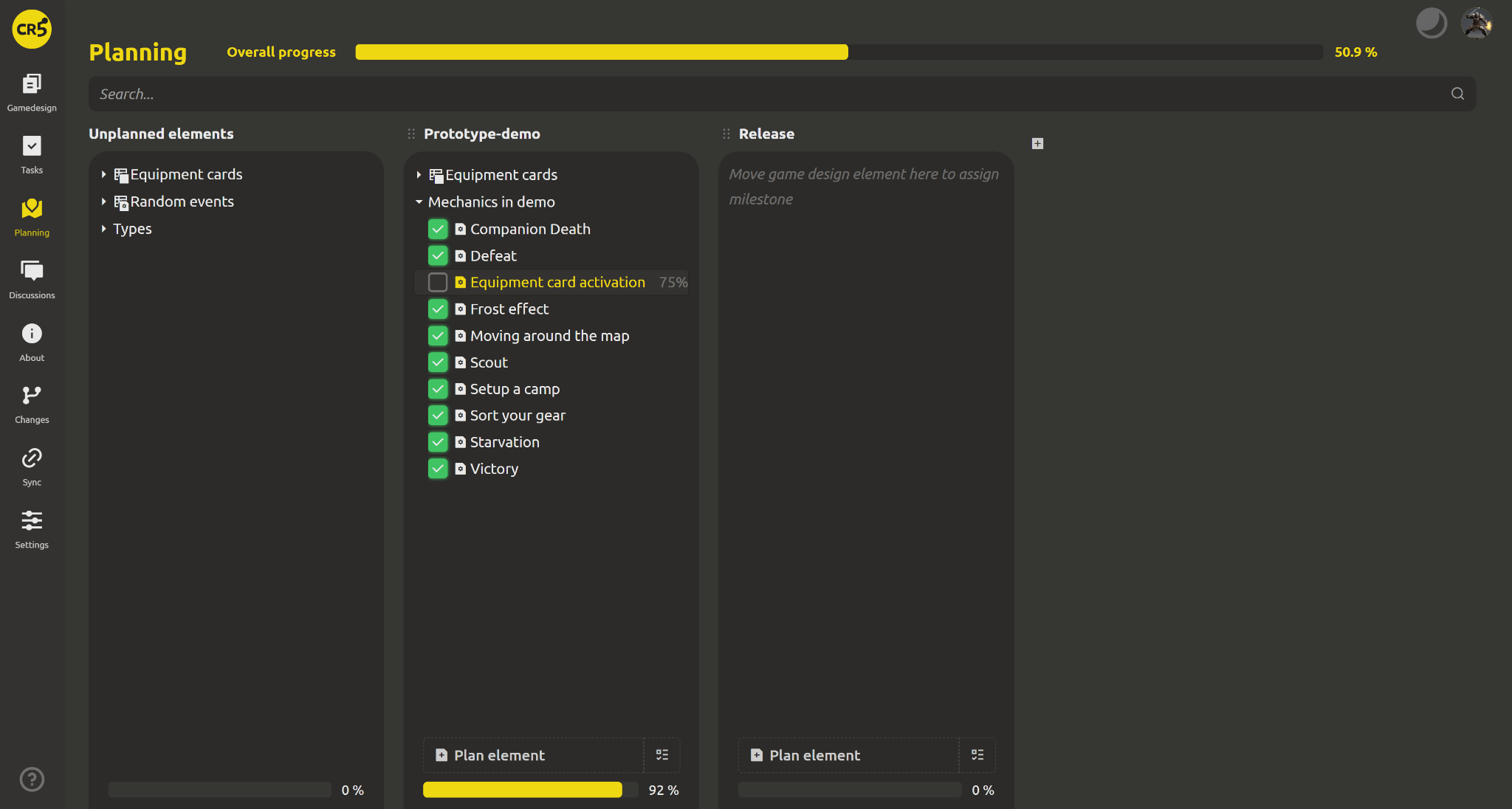Click the add milestone plus icon
This screenshot has width=1512, height=809.
tap(1037, 144)
